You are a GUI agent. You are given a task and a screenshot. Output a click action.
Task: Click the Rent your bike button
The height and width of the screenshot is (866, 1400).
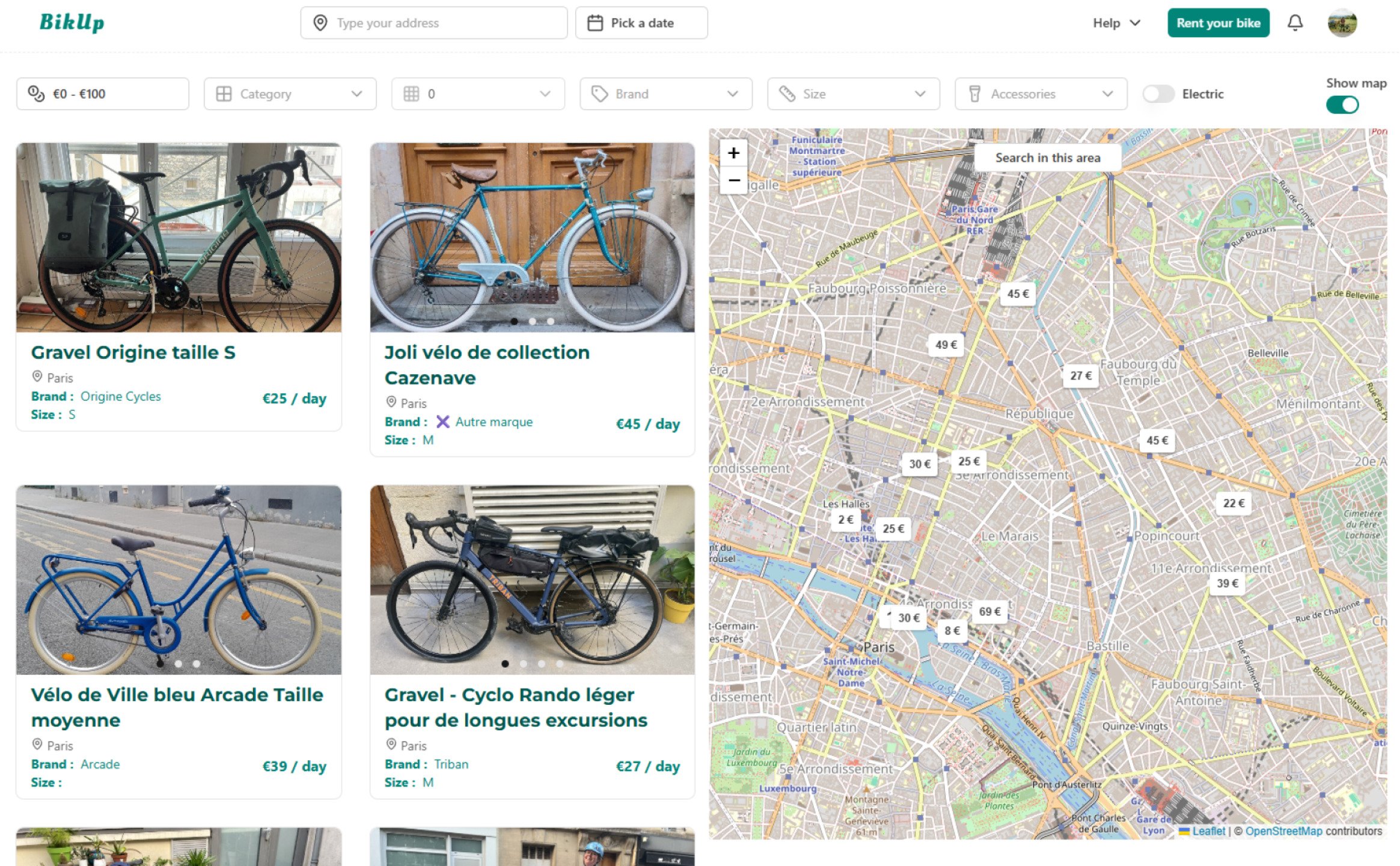click(x=1218, y=23)
